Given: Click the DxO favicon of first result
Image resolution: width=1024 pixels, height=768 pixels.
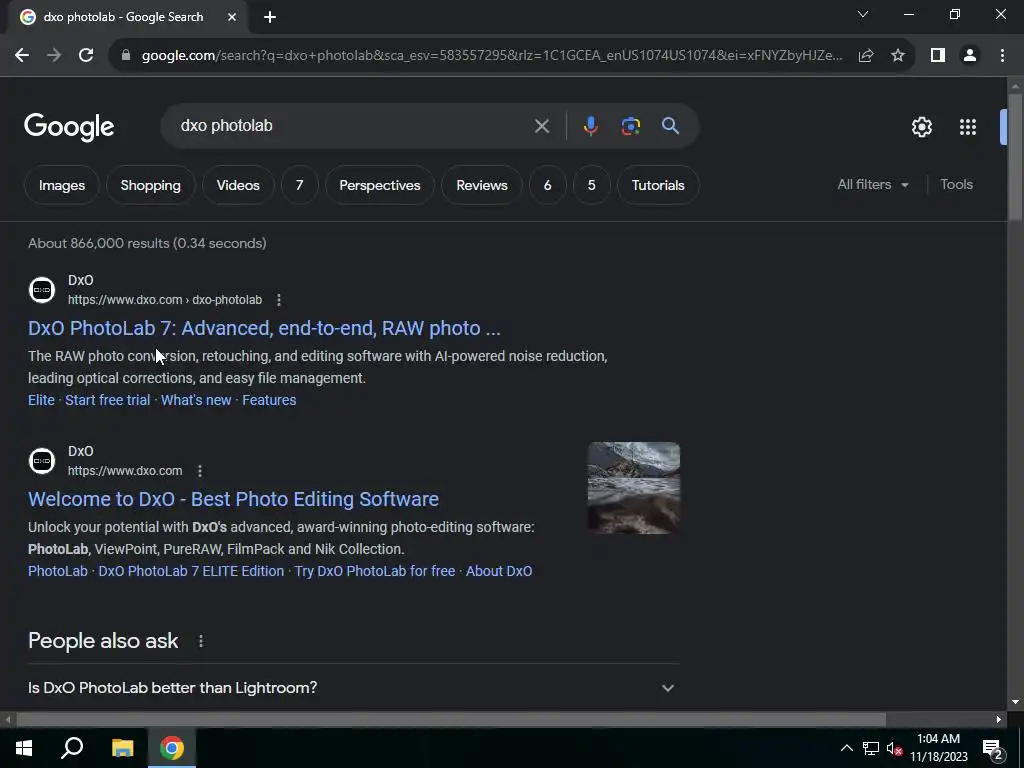Looking at the screenshot, I should click(42, 290).
